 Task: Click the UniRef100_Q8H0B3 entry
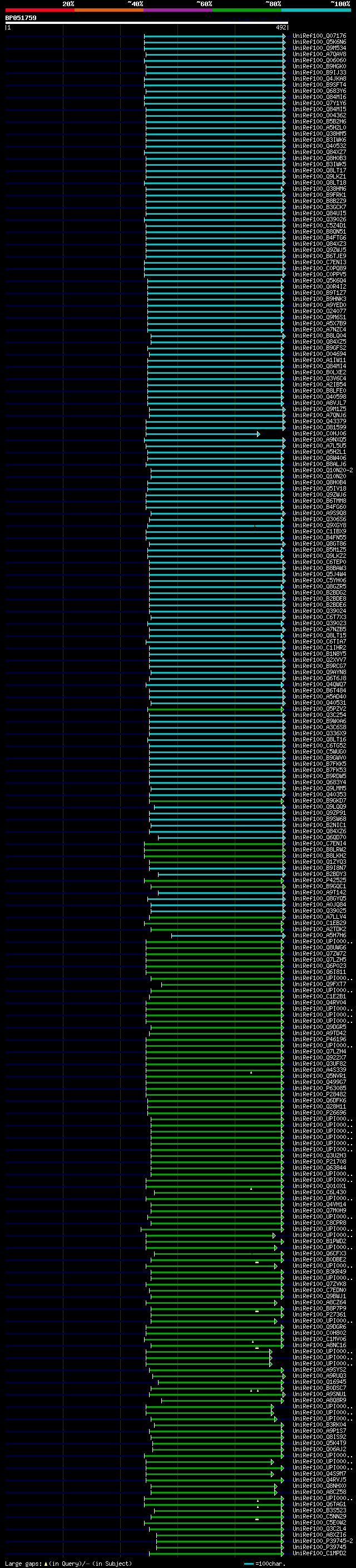pyautogui.click(x=319, y=159)
